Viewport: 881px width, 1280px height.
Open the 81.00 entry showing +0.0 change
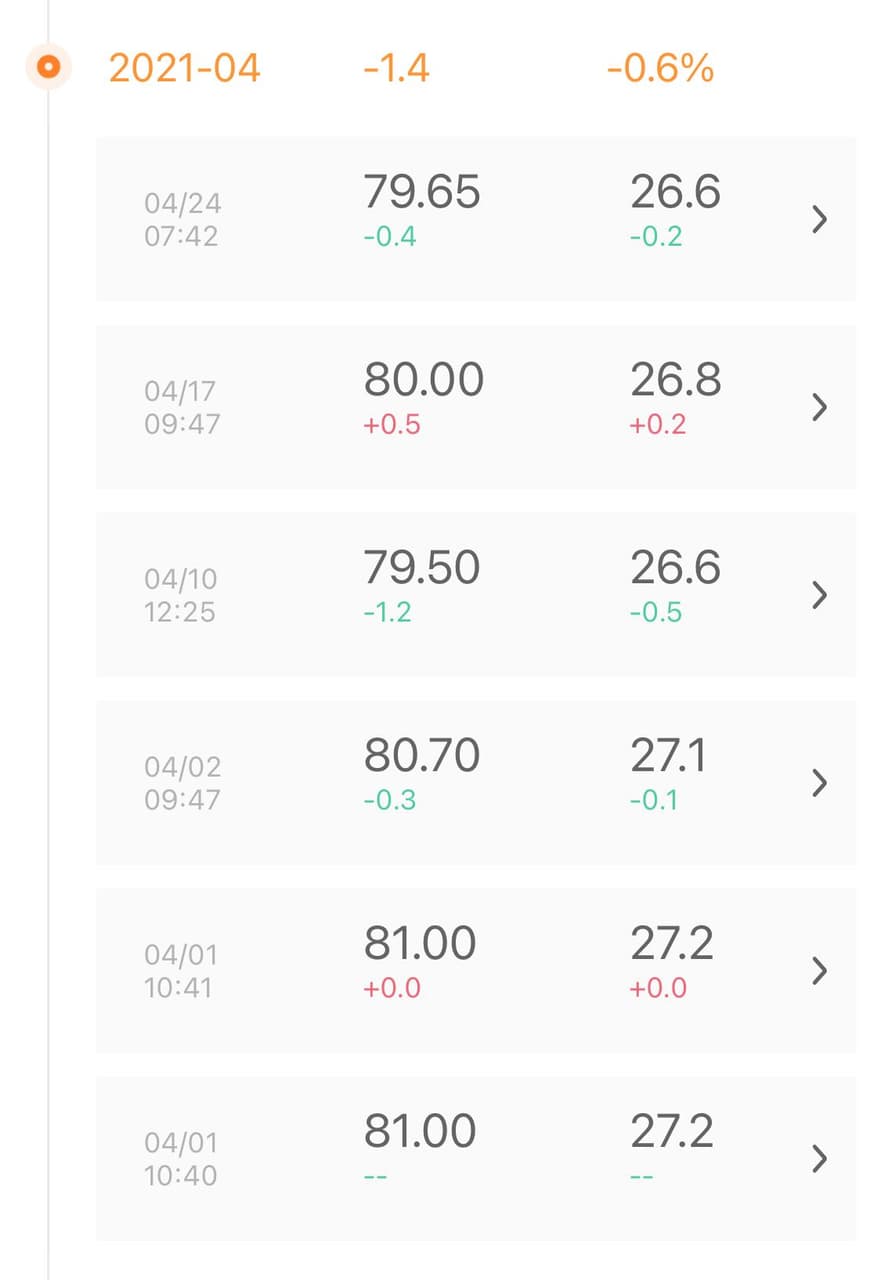[420, 943]
